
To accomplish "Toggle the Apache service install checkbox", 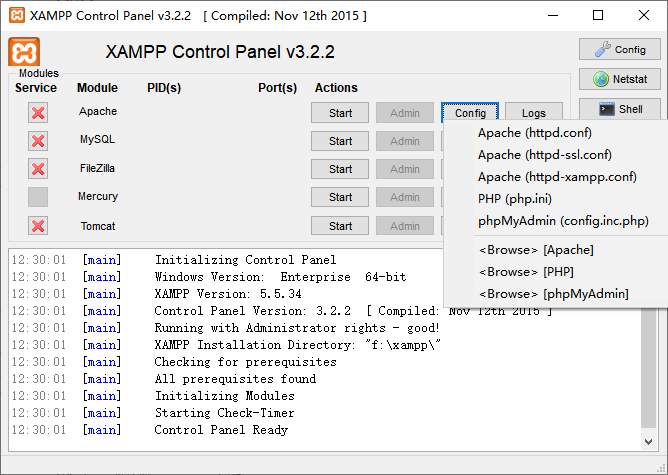I will tap(38, 113).
